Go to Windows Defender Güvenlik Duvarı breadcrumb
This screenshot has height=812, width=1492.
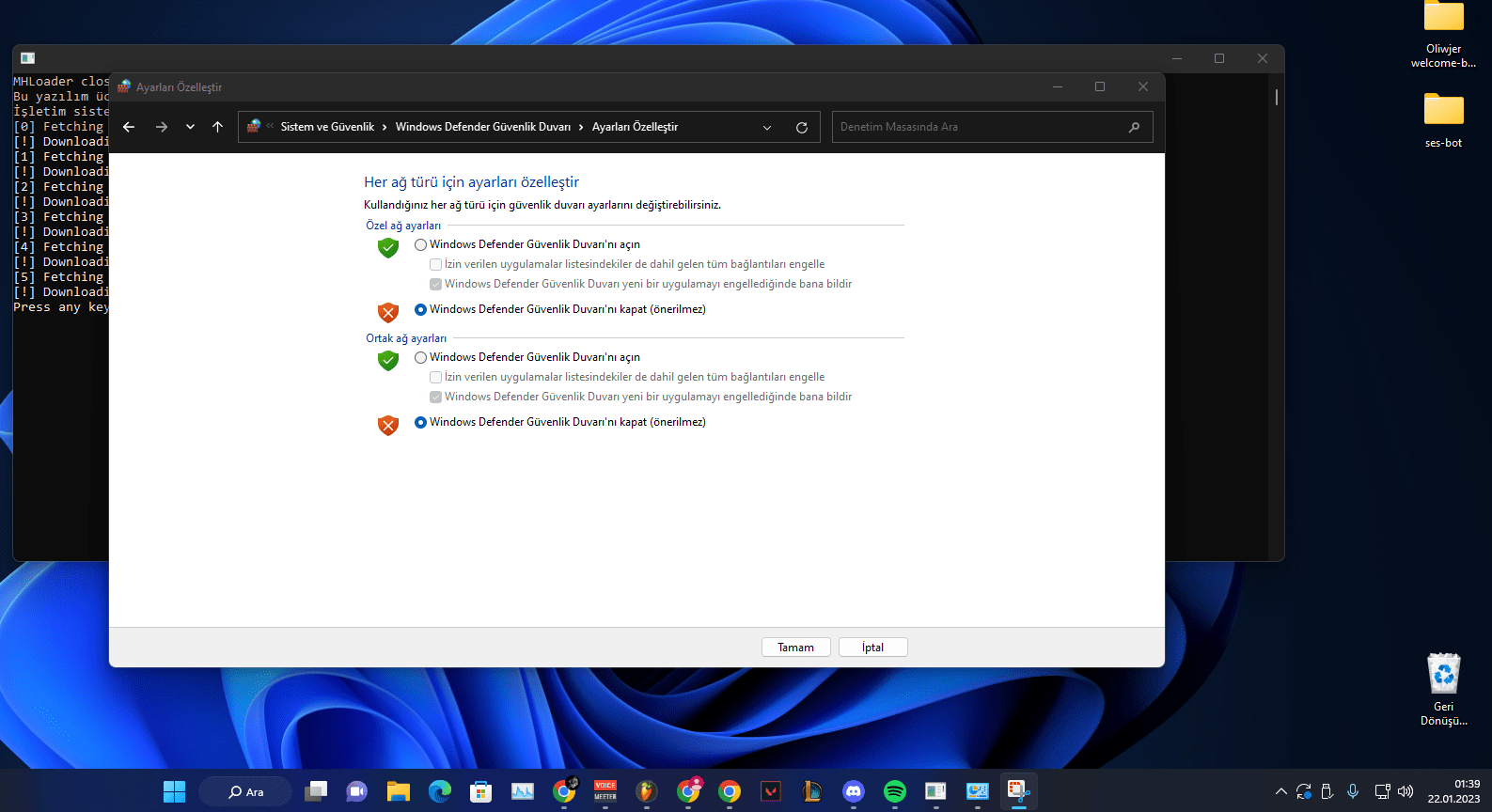point(483,127)
